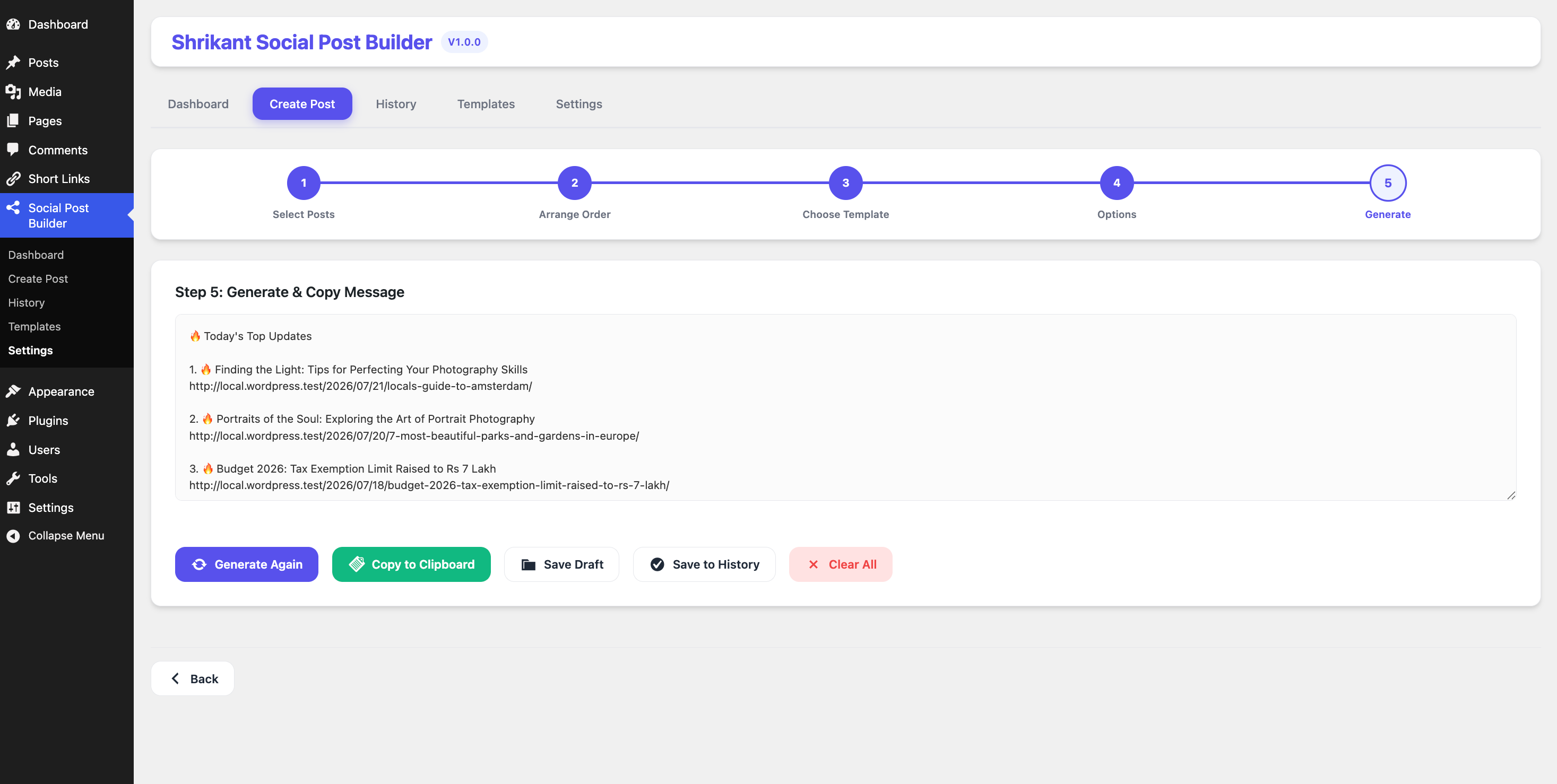Click the red X icon on Clear All

tap(814, 564)
